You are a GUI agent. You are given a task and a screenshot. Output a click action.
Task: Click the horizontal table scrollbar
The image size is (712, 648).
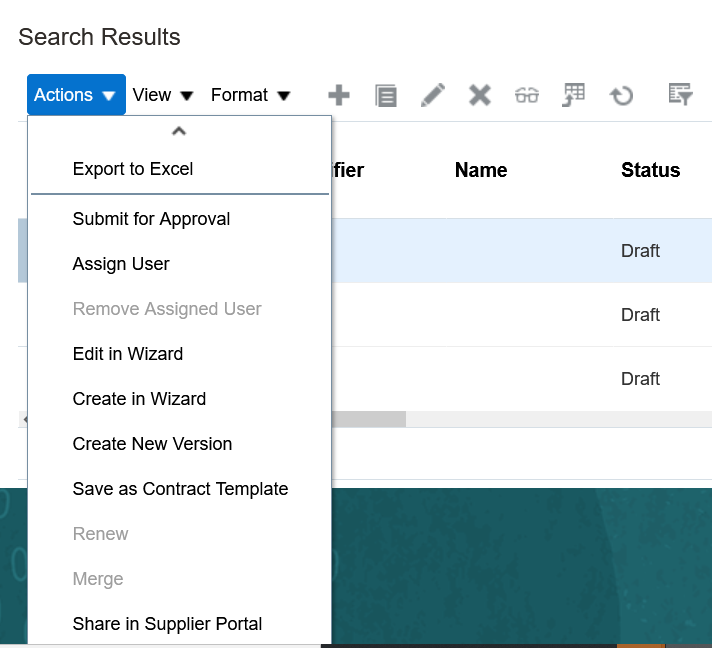370,419
